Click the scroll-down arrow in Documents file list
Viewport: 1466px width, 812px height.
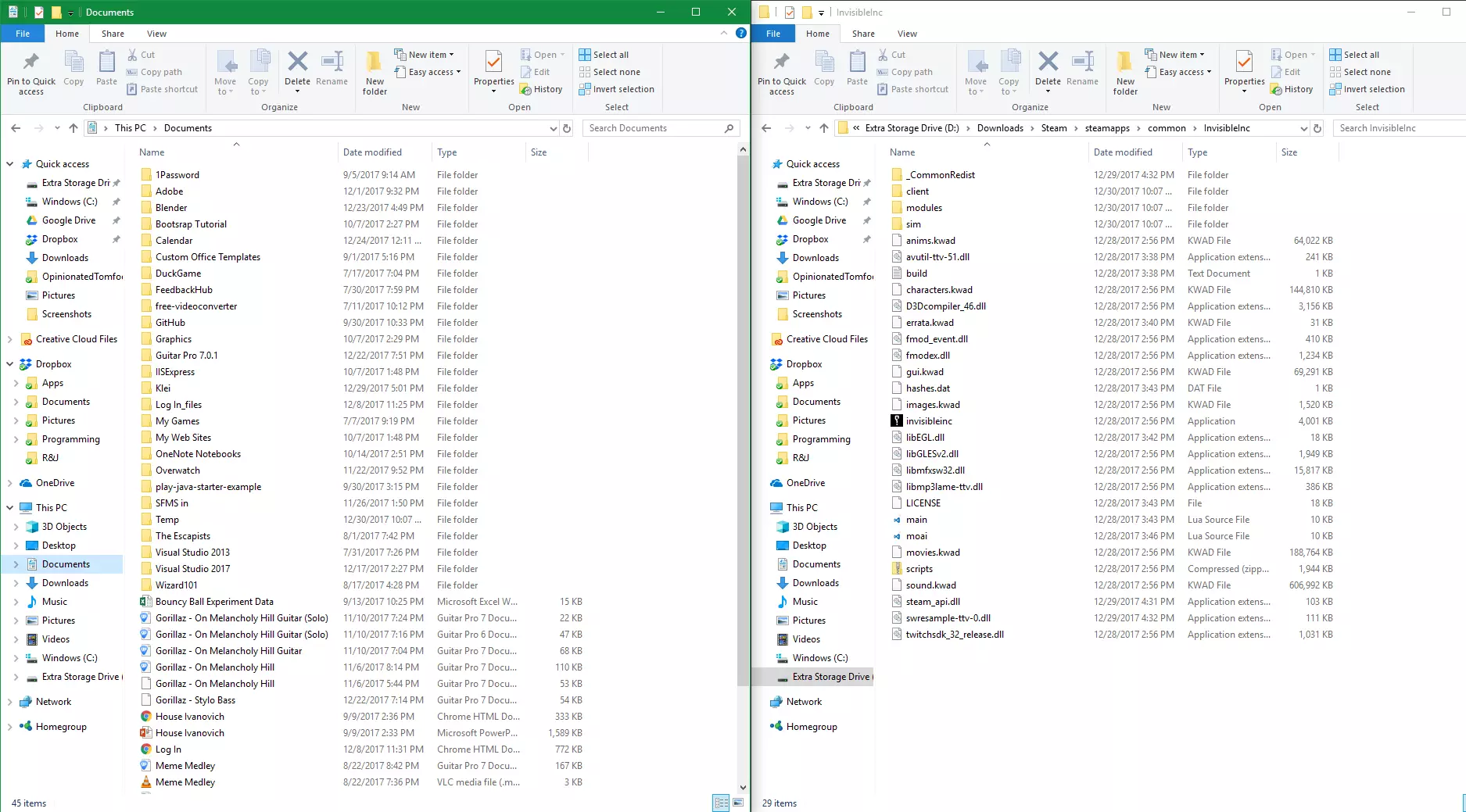[743, 788]
